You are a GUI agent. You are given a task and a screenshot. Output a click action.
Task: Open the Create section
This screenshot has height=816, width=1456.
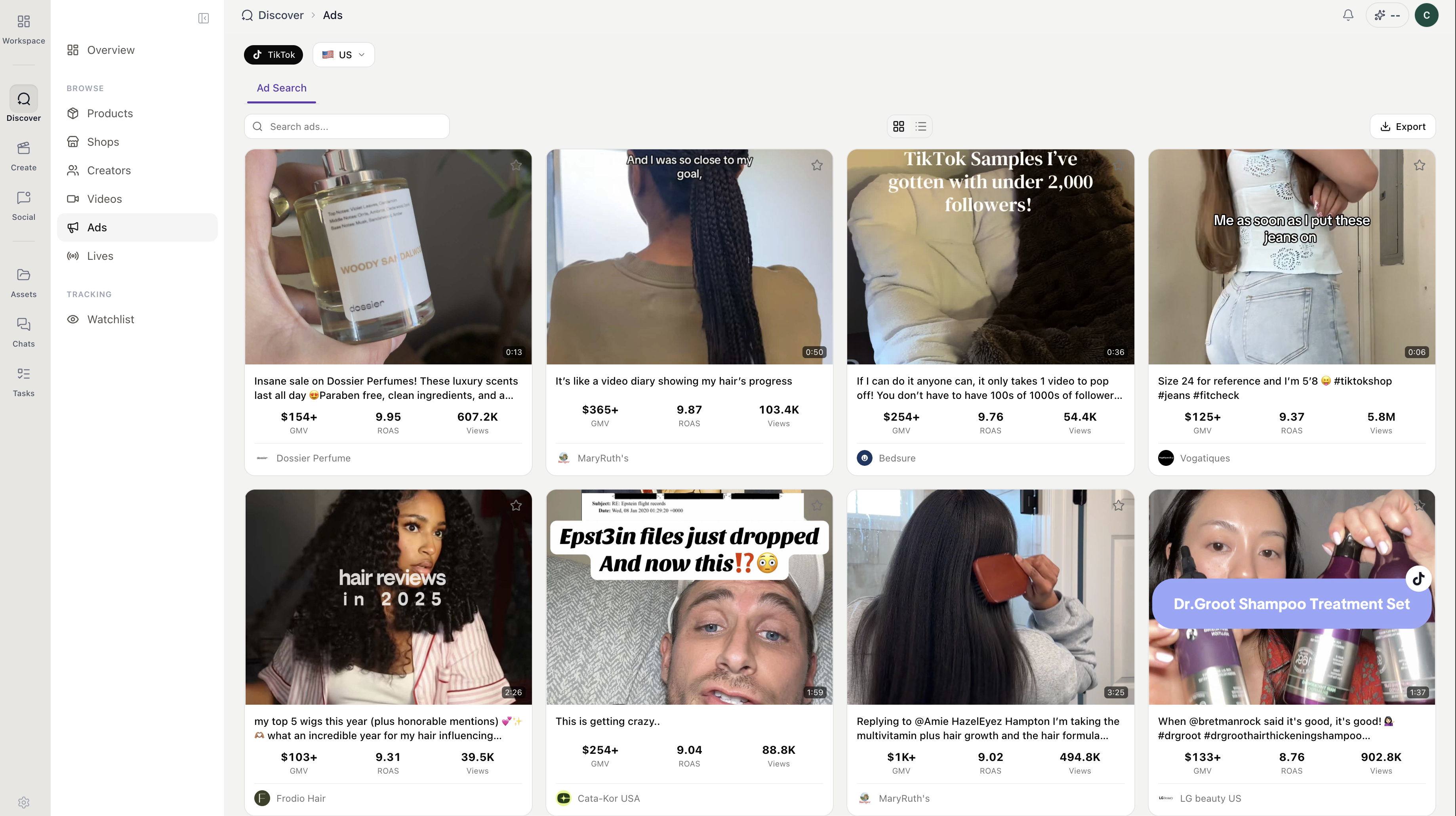(24, 156)
